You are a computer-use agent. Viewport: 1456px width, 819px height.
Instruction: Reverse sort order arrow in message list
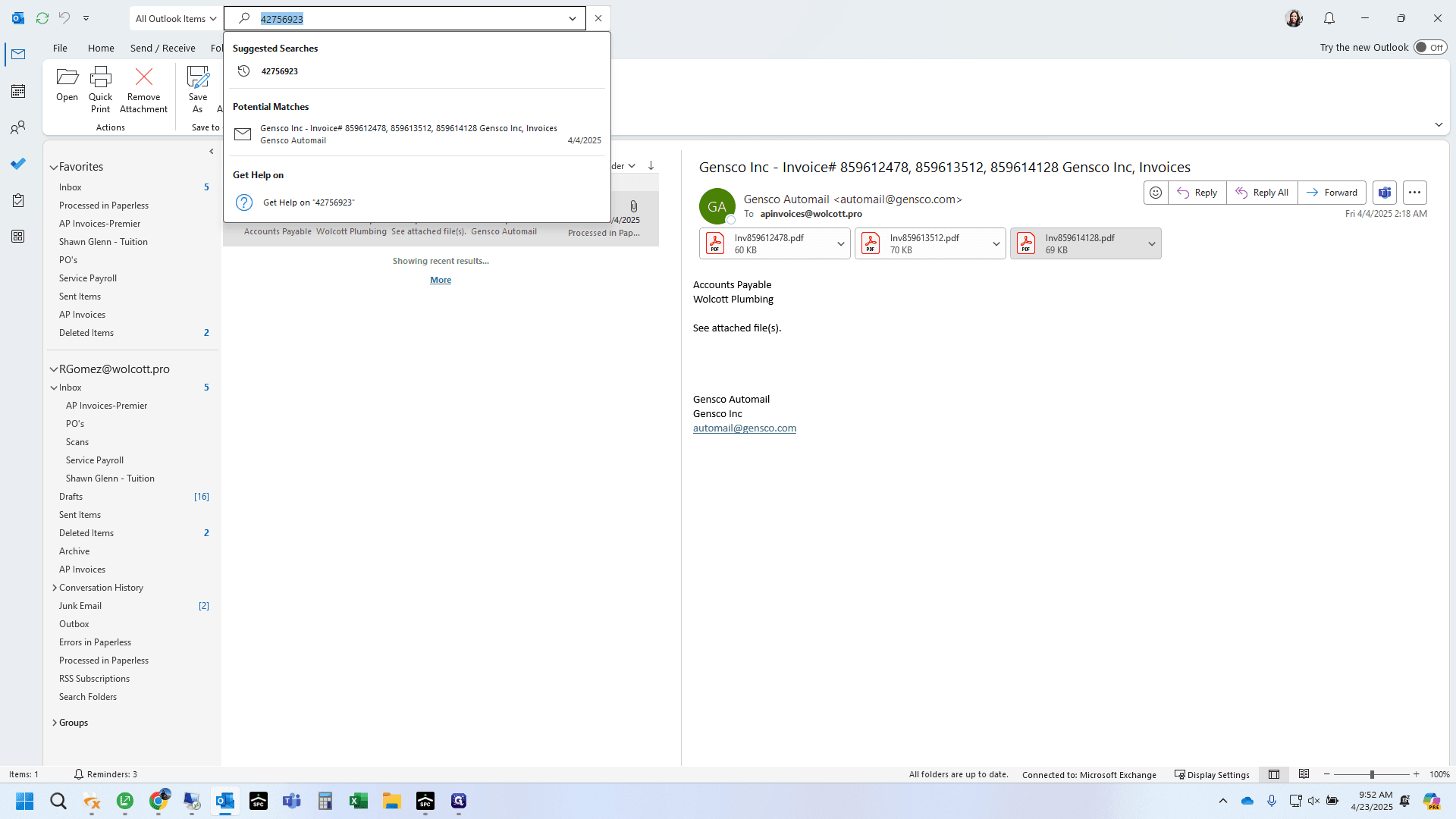(651, 165)
